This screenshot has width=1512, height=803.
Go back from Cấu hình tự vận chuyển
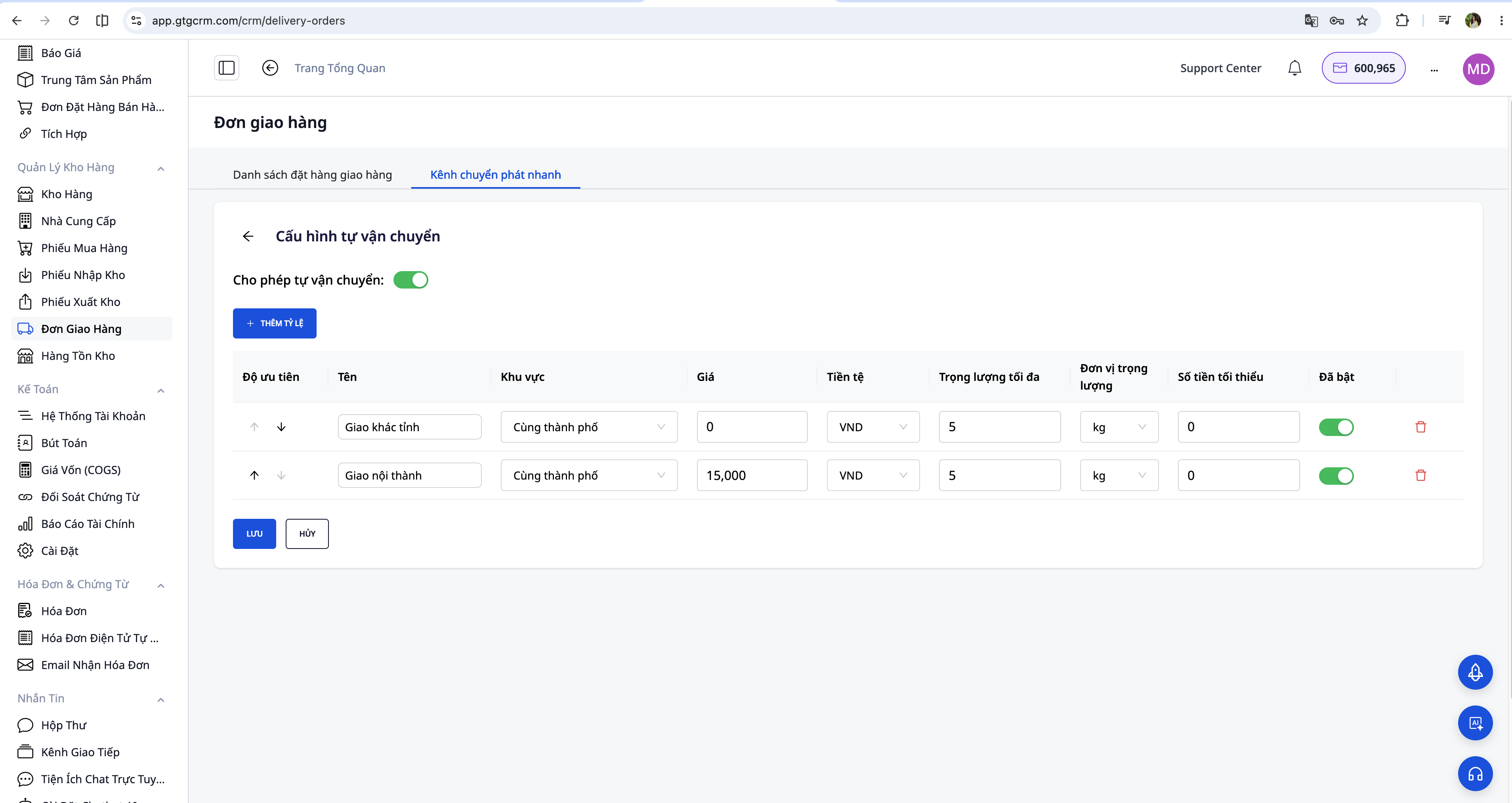click(x=248, y=236)
